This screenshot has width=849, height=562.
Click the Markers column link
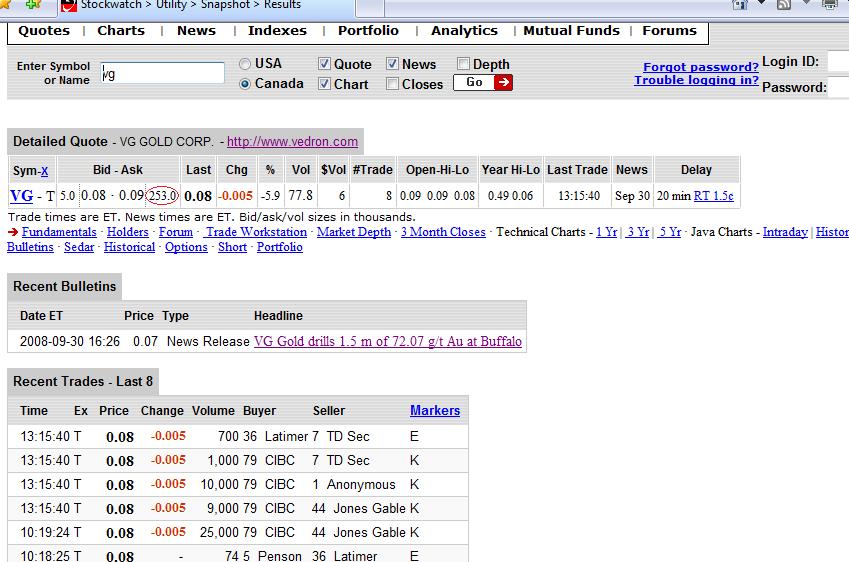(x=435, y=411)
